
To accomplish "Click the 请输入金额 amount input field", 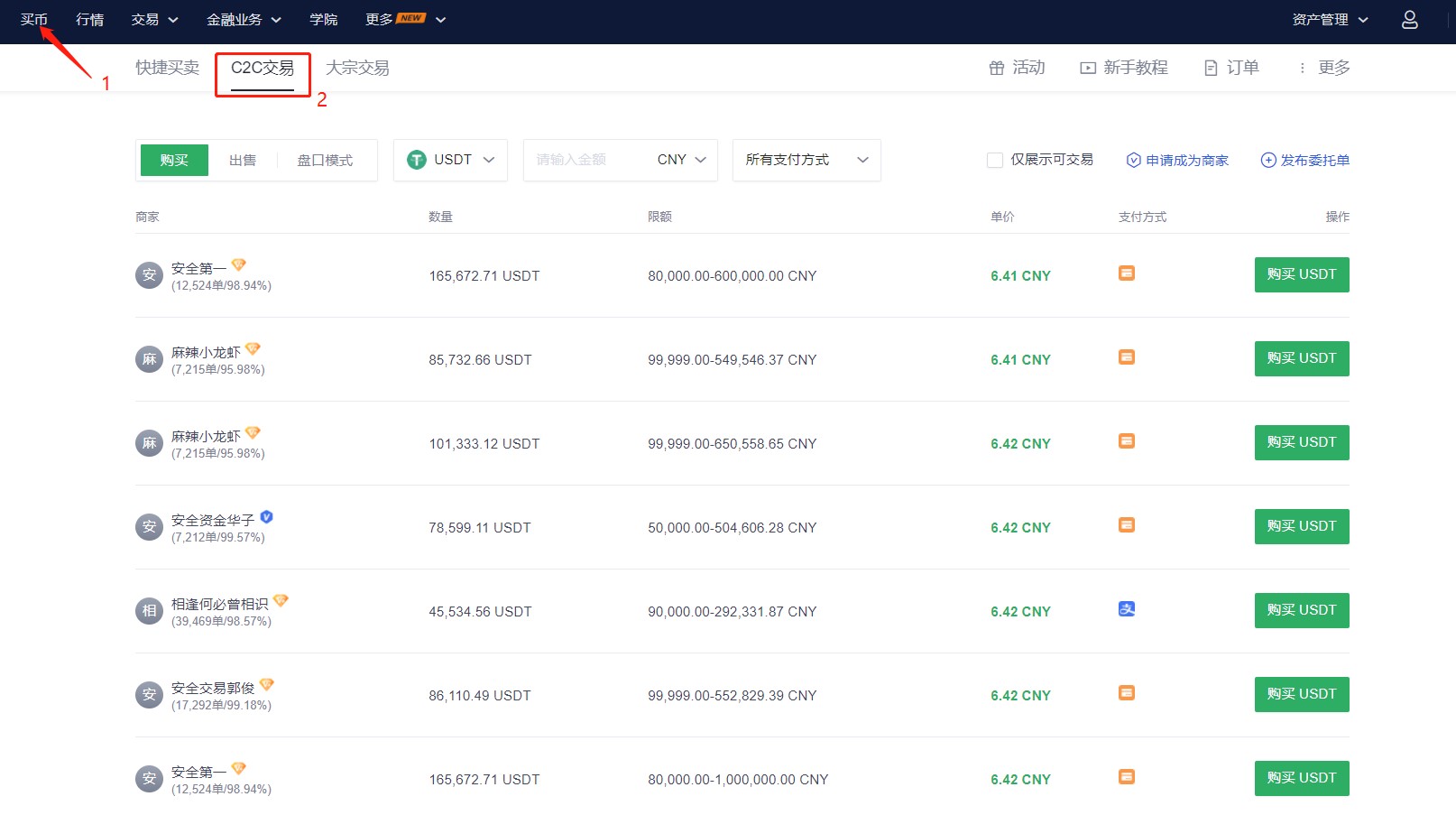I will click(586, 160).
